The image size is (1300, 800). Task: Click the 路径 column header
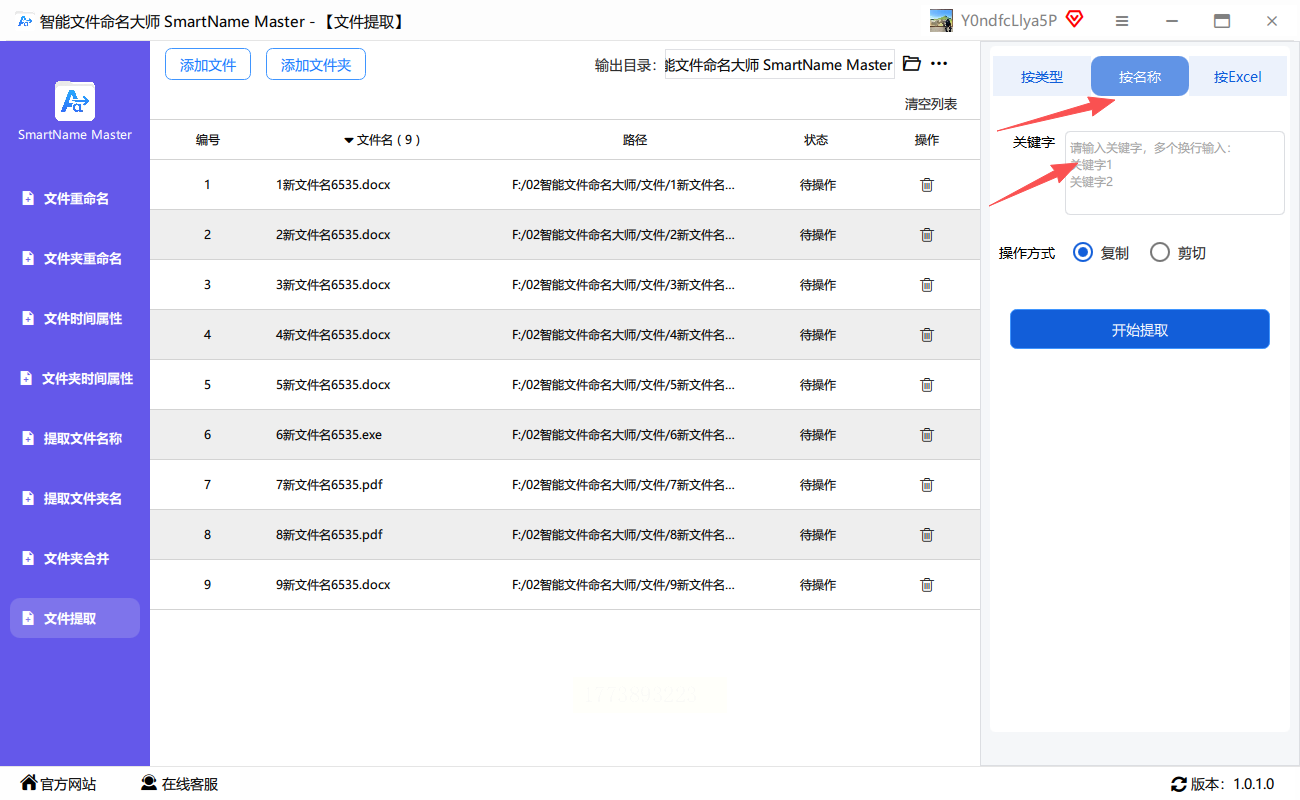635,140
